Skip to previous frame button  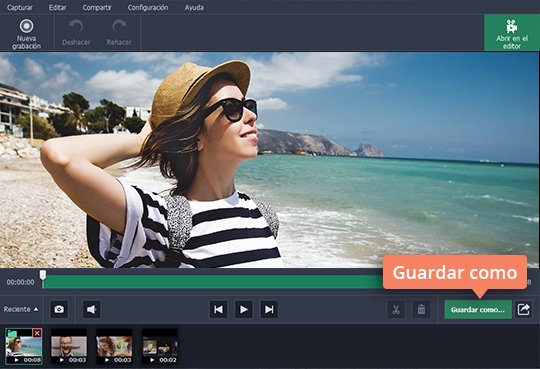tap(218, 309)
